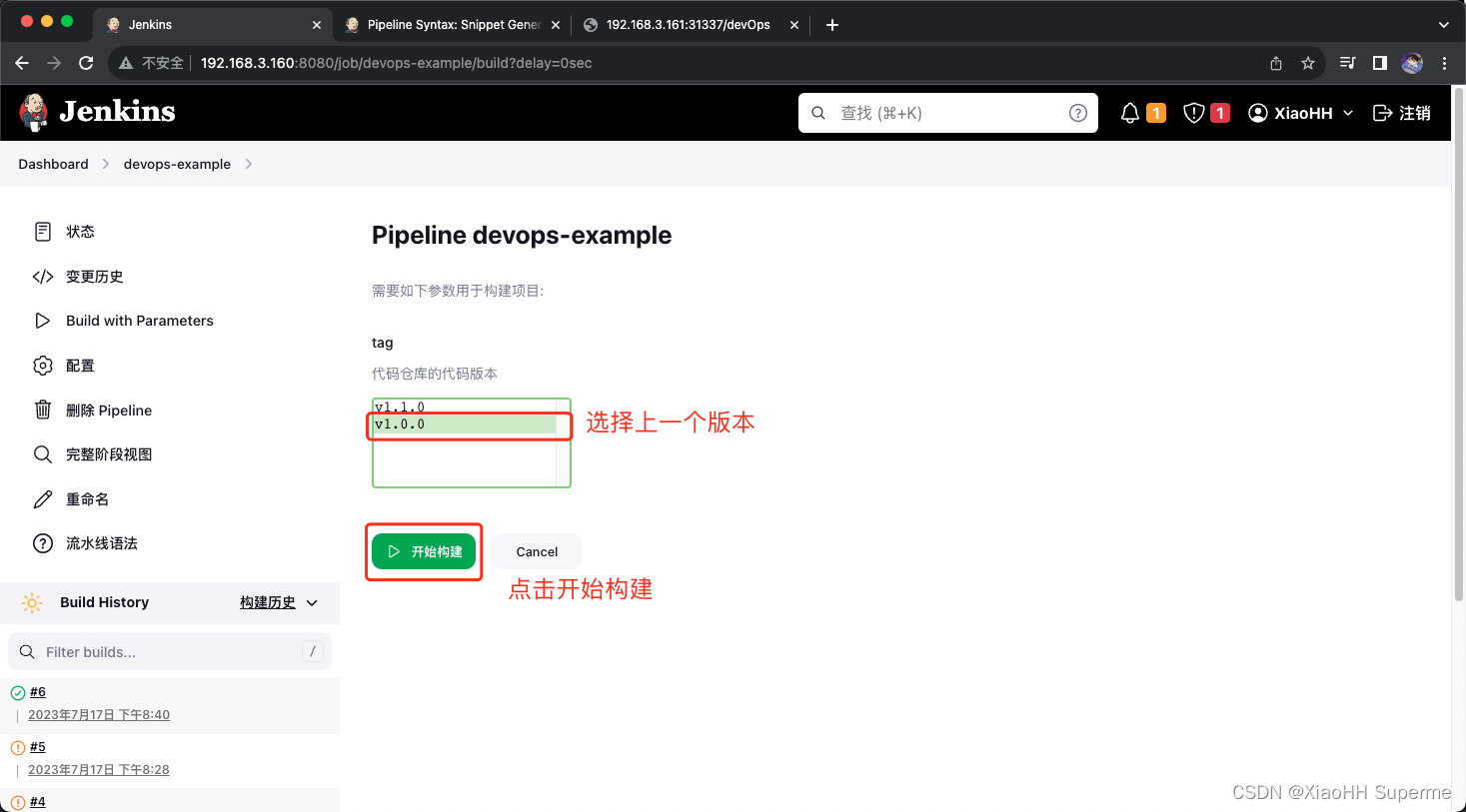Click build #6 success status icon

tap(18, 693)
